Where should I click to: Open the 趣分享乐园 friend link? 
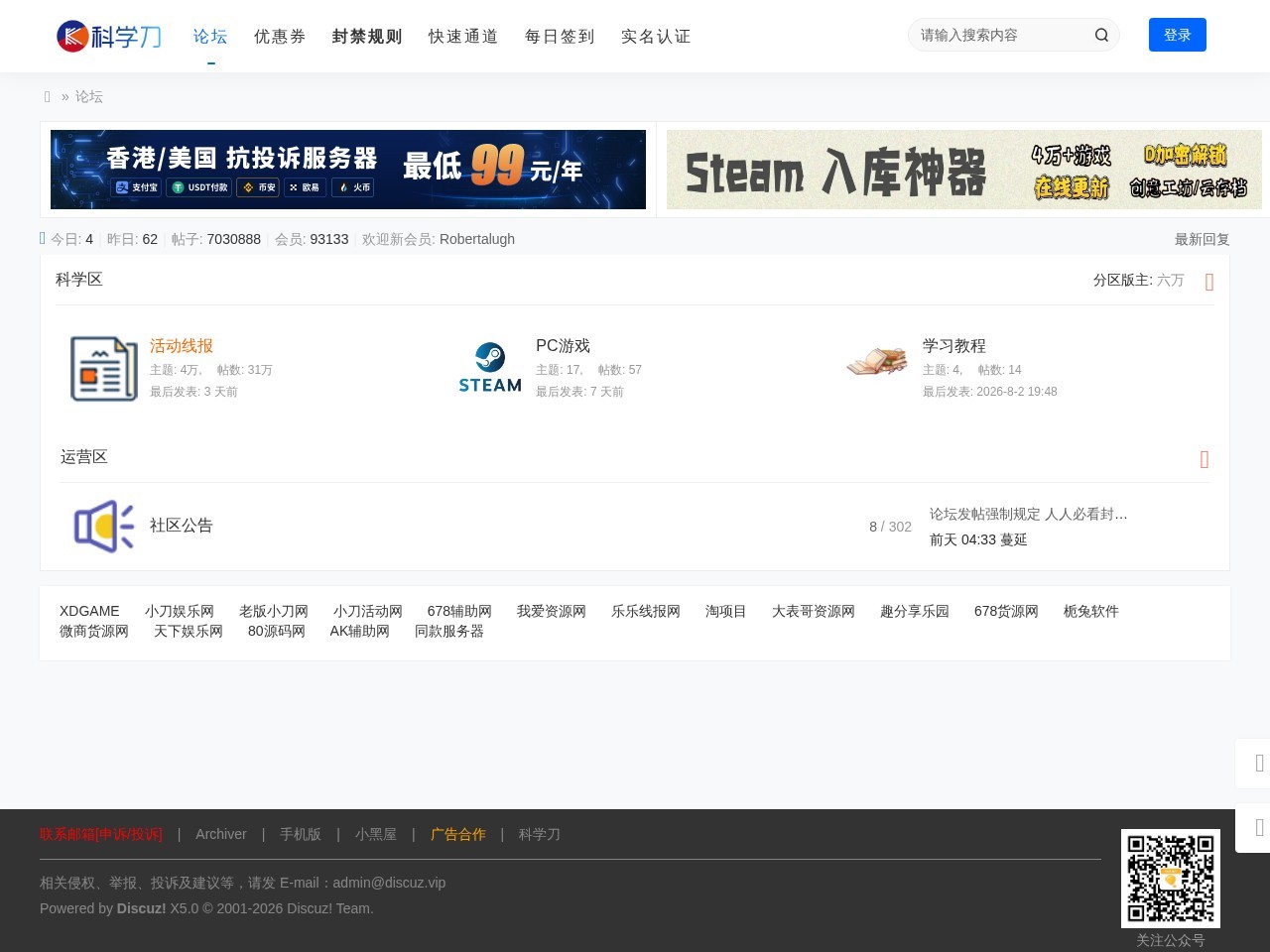915,611
